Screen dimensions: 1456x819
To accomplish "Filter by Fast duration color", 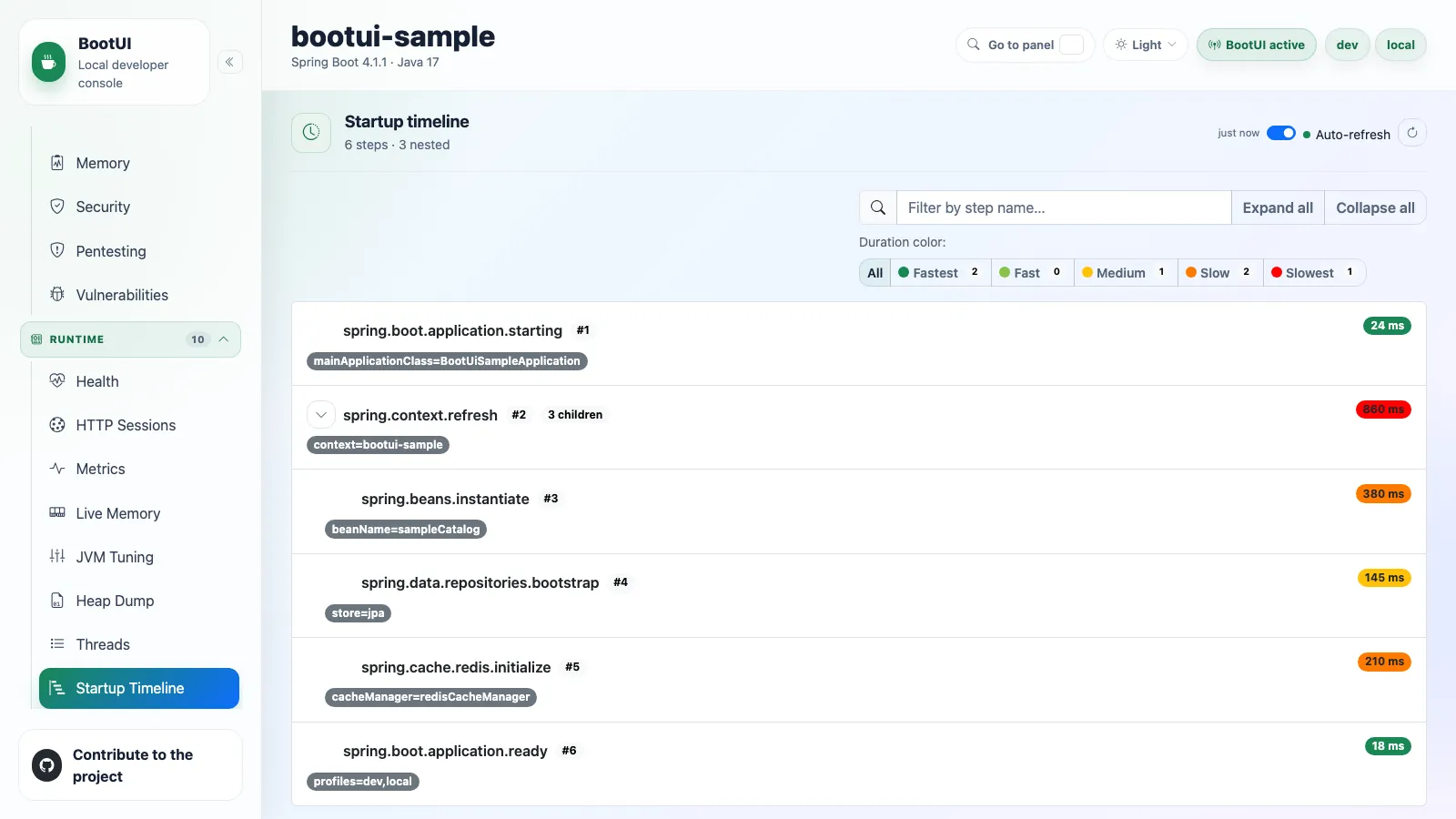I will point(1032,273).
